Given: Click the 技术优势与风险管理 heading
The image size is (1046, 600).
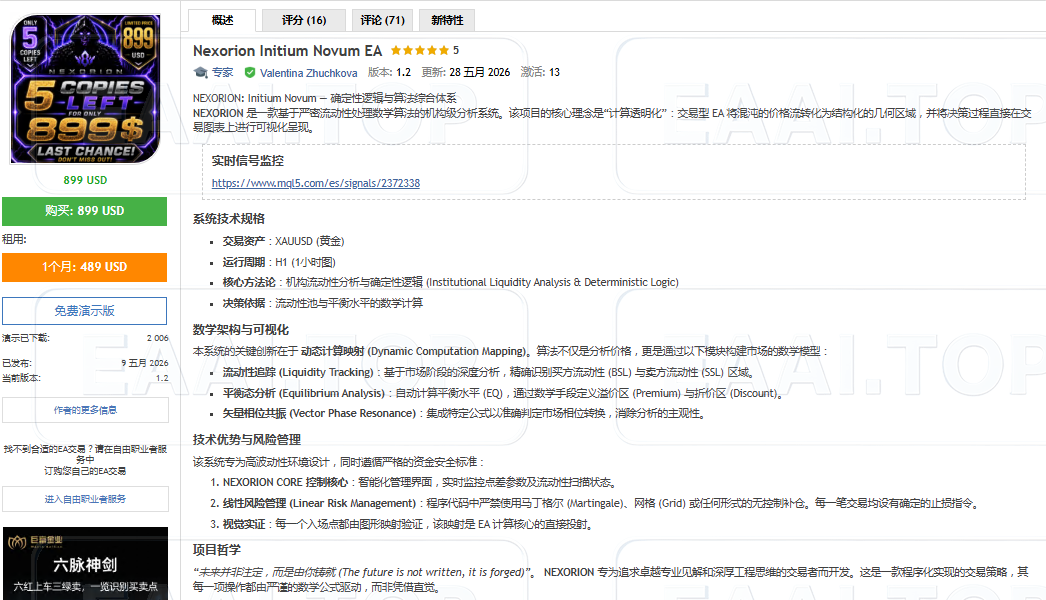Looking at the screenshot, I should [247, 440].
